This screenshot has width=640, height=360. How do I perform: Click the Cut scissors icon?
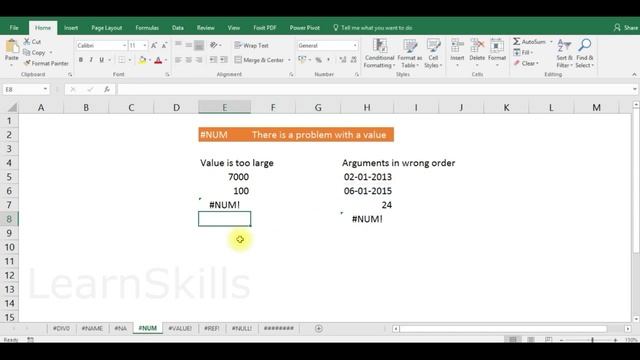[27, 42]
